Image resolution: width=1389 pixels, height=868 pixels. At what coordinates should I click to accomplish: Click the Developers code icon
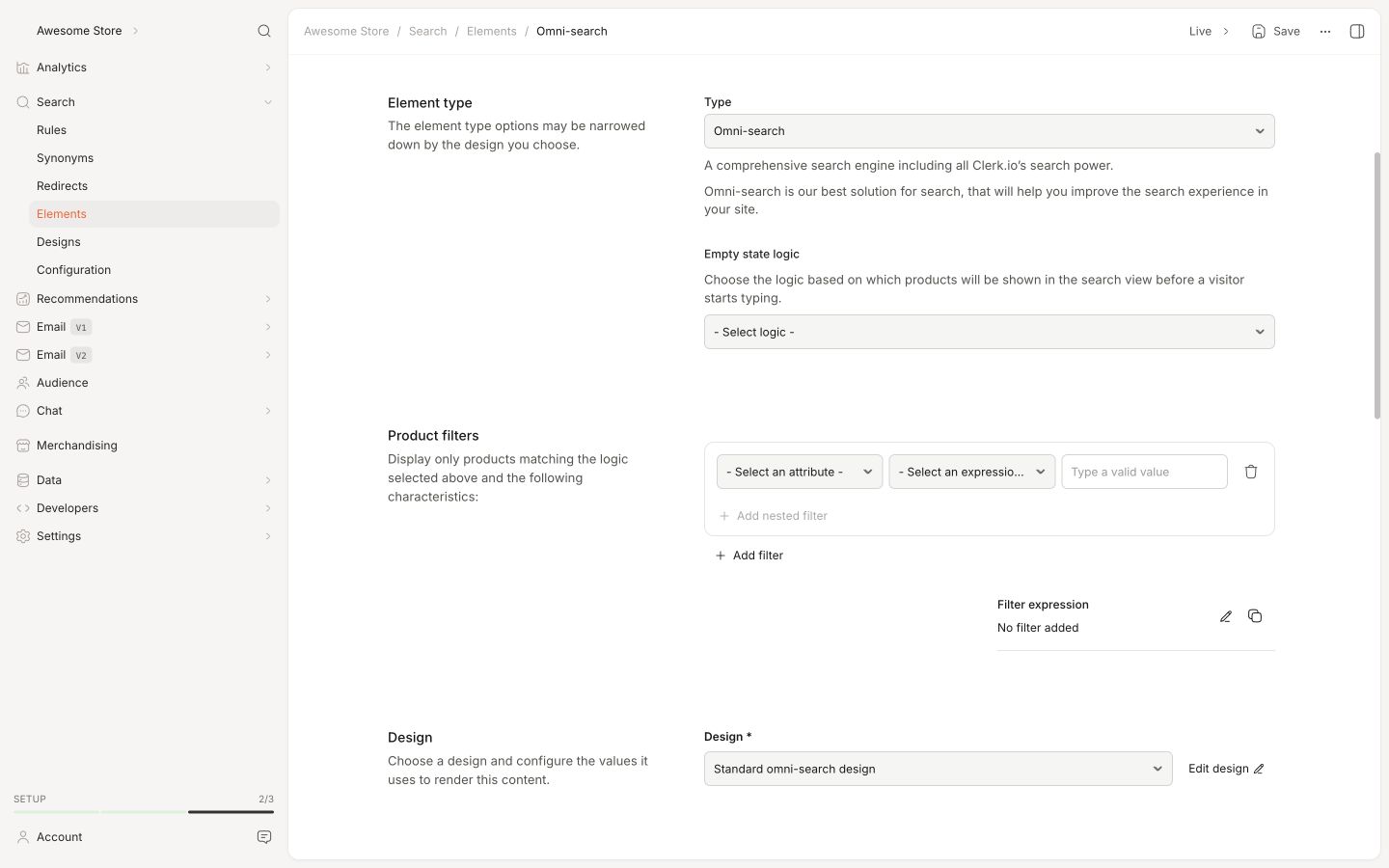pos(23,508)
